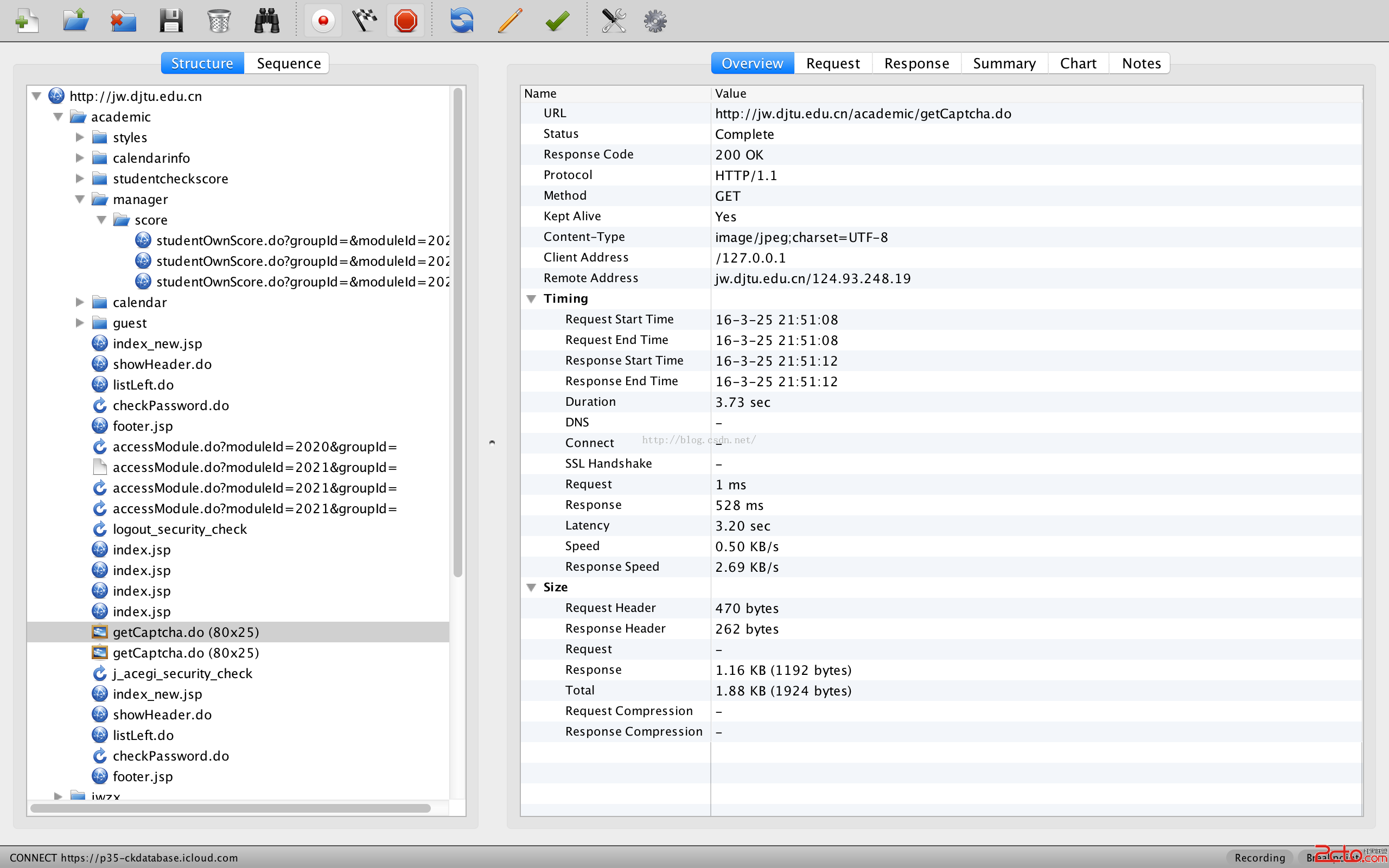Click the new session icon

click(27, 21)
